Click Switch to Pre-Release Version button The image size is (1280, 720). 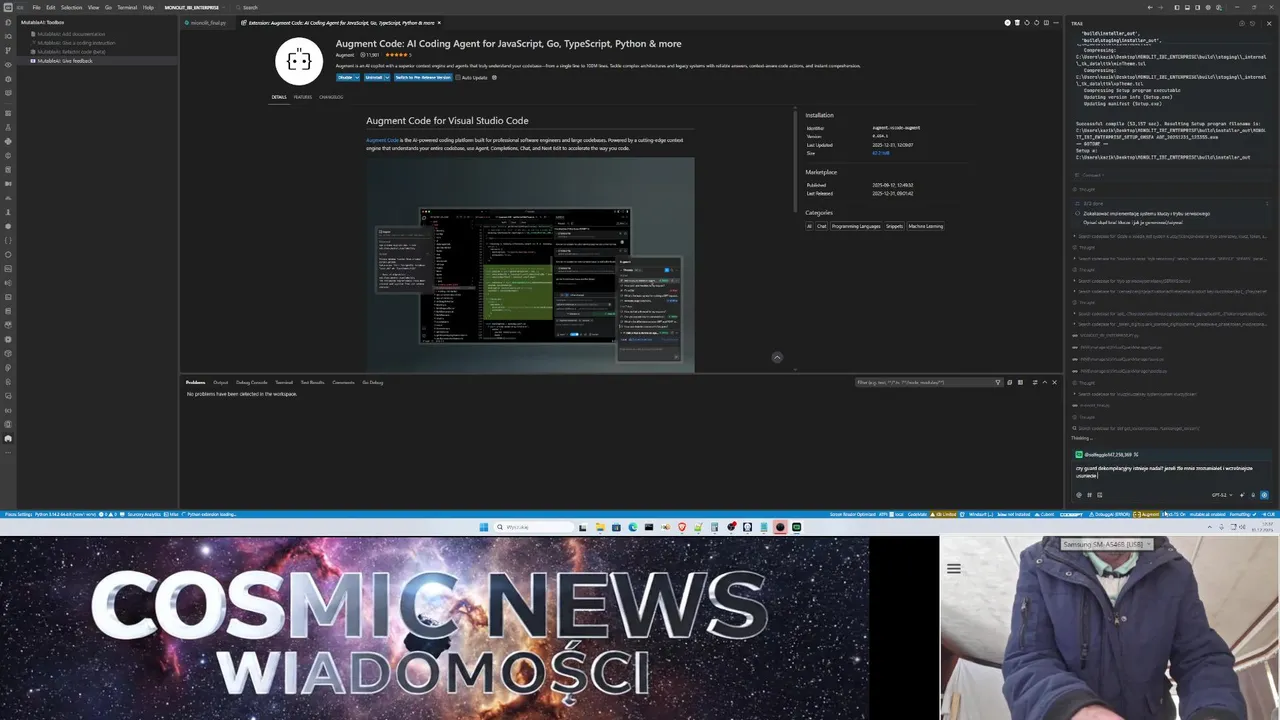click(422, 77)
